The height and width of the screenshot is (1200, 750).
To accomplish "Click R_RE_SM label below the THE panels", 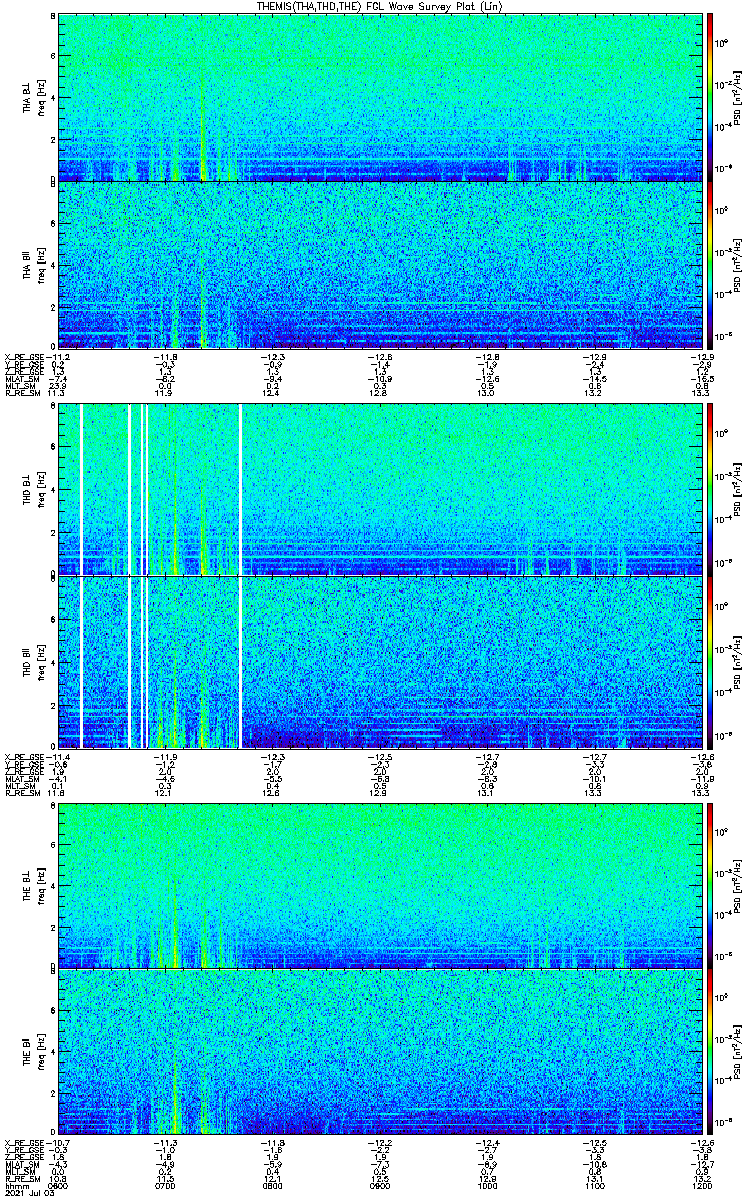I will click(23, 1178).
